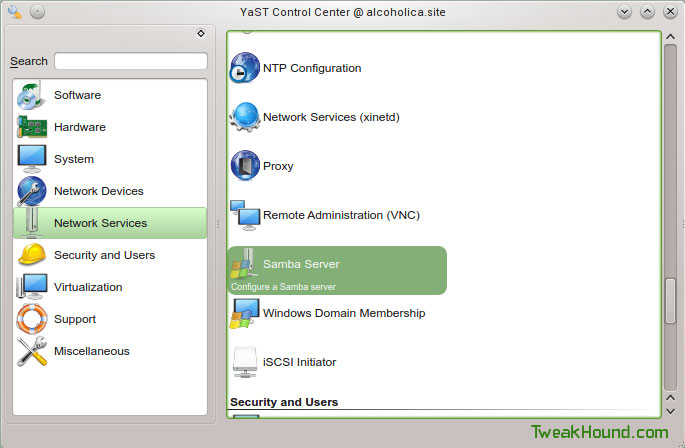Image resolution: width=685 pixels, height=448 pixels.
Task: Open Remote Administration (VNC) text
Action: point(341,215)
